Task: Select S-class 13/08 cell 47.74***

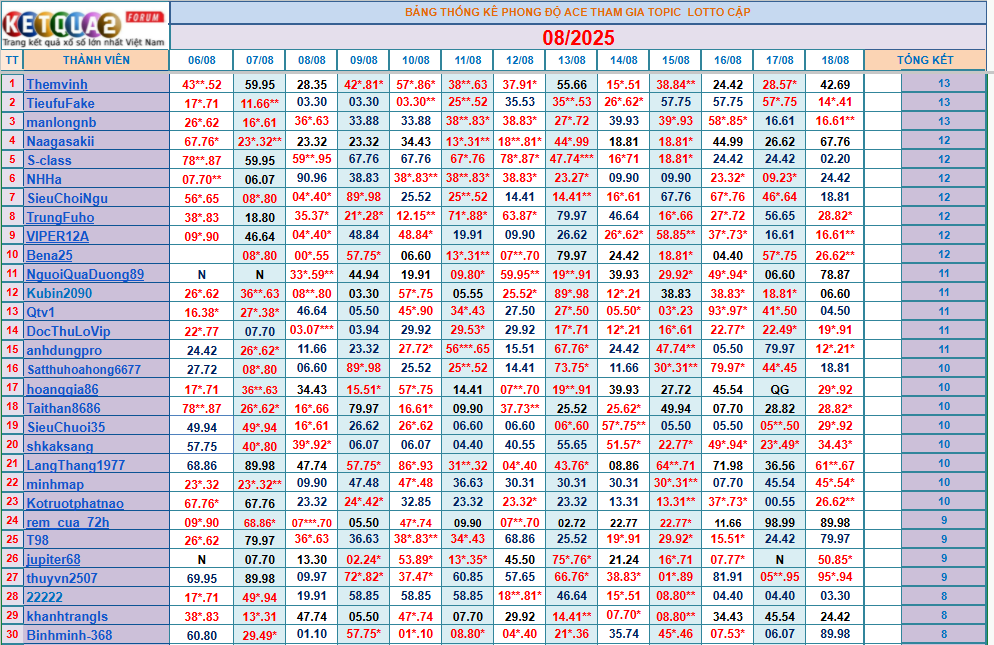Action: pyautogui.click(x=572, y=159)
